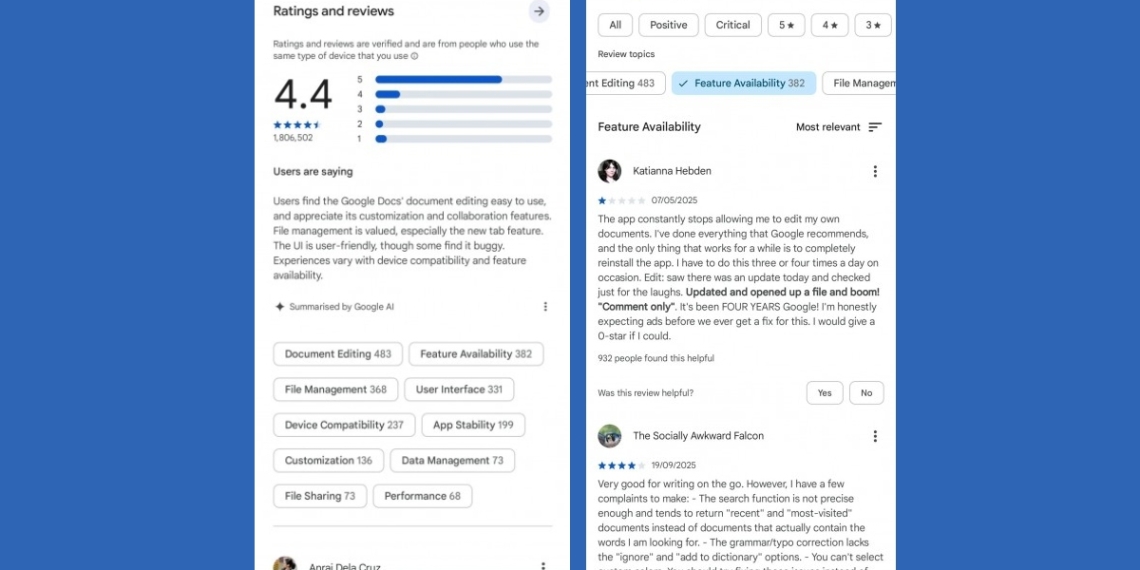Filter reviews by 5 star rating
The image size is (1140, 570).
click(x=786, y=25)
